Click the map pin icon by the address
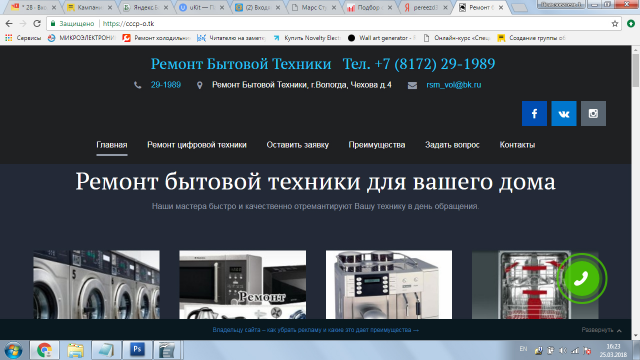The width and height of the screenshot is (640, 360). (200, 85)
